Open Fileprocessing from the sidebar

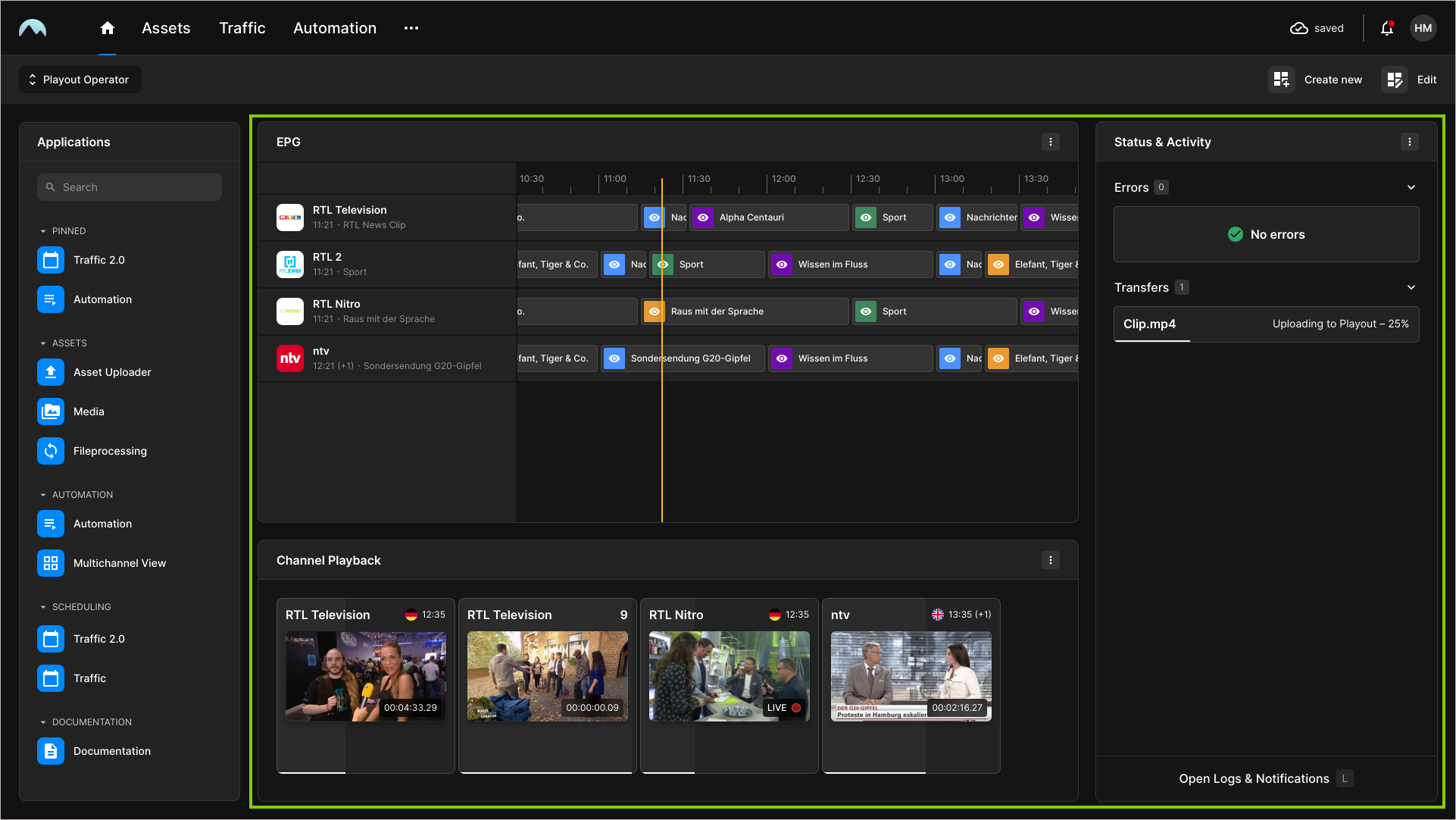coord(51,451)
